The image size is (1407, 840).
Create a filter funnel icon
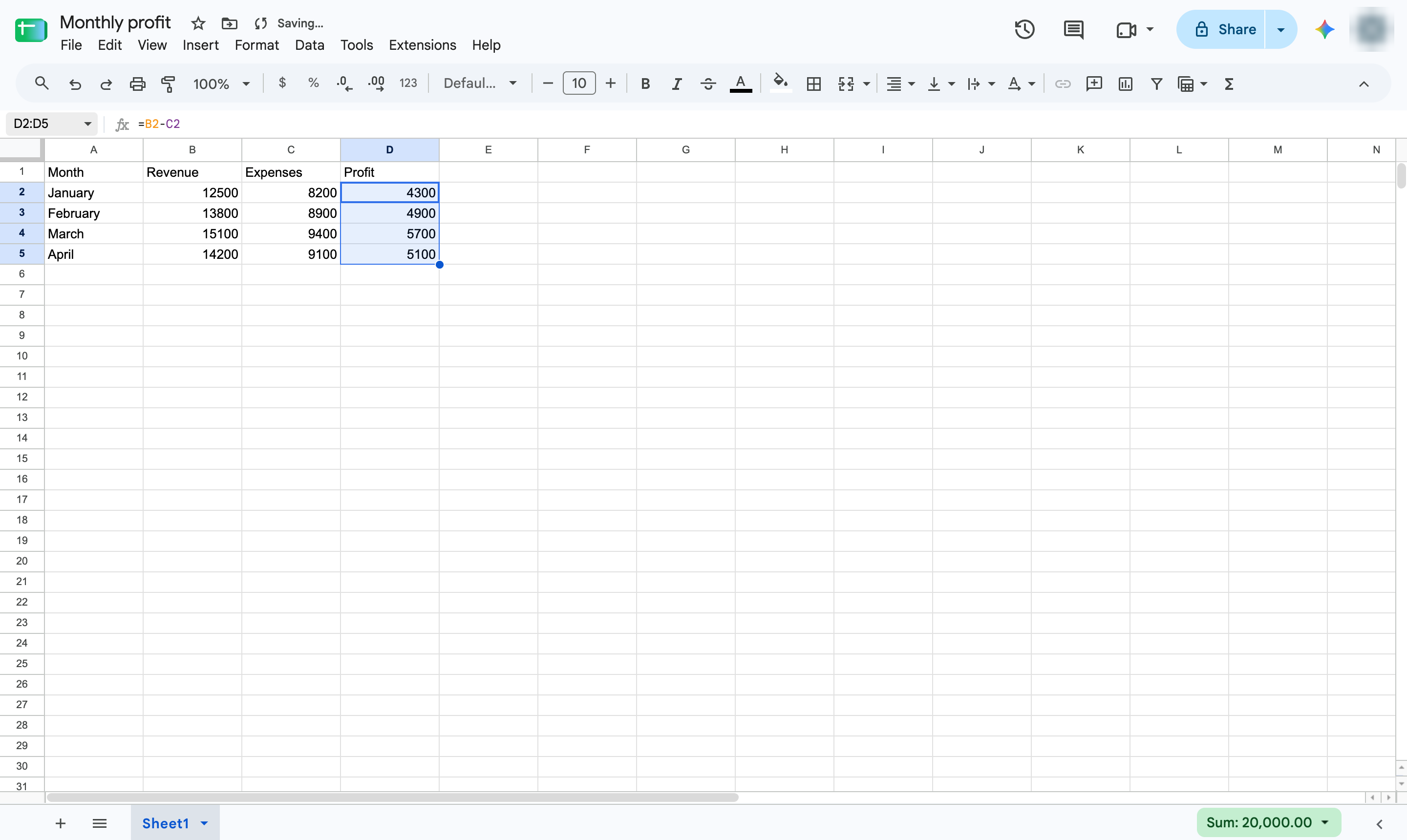click(1156, 84)
